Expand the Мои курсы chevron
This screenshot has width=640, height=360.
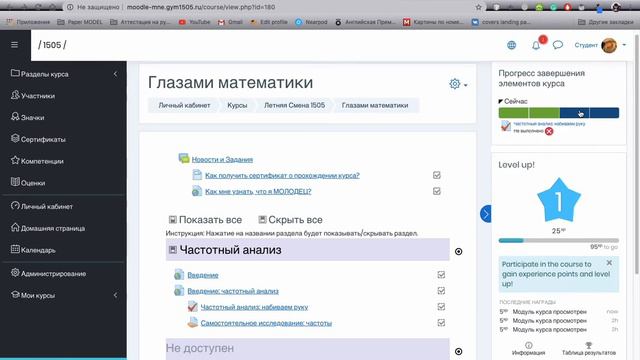coord(116,295)
